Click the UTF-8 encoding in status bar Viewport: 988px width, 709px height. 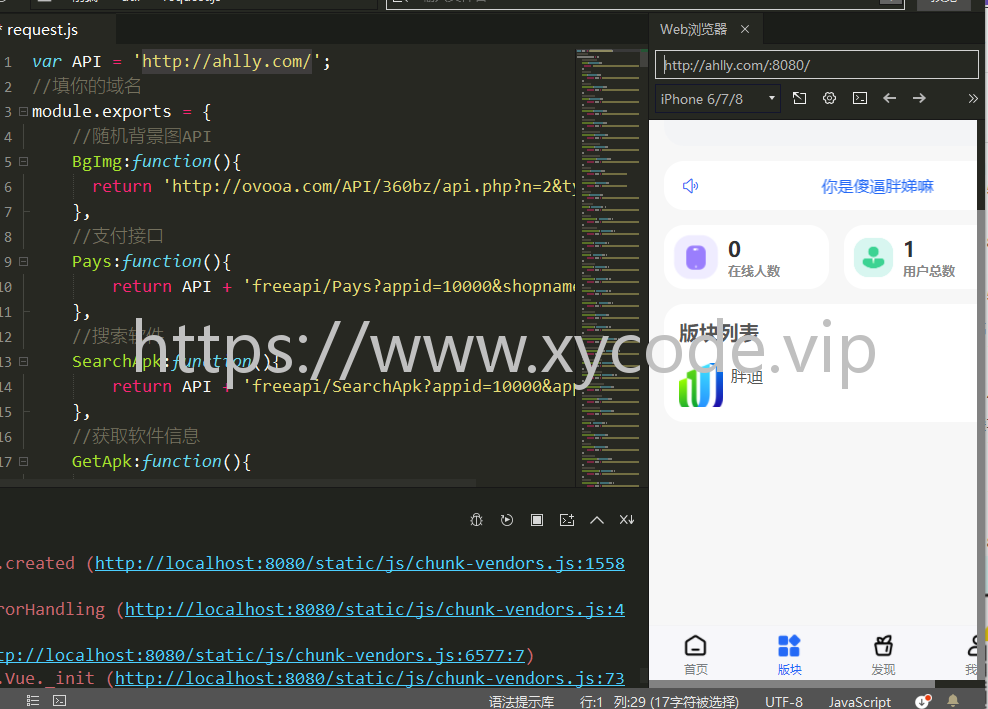(784, 701)
